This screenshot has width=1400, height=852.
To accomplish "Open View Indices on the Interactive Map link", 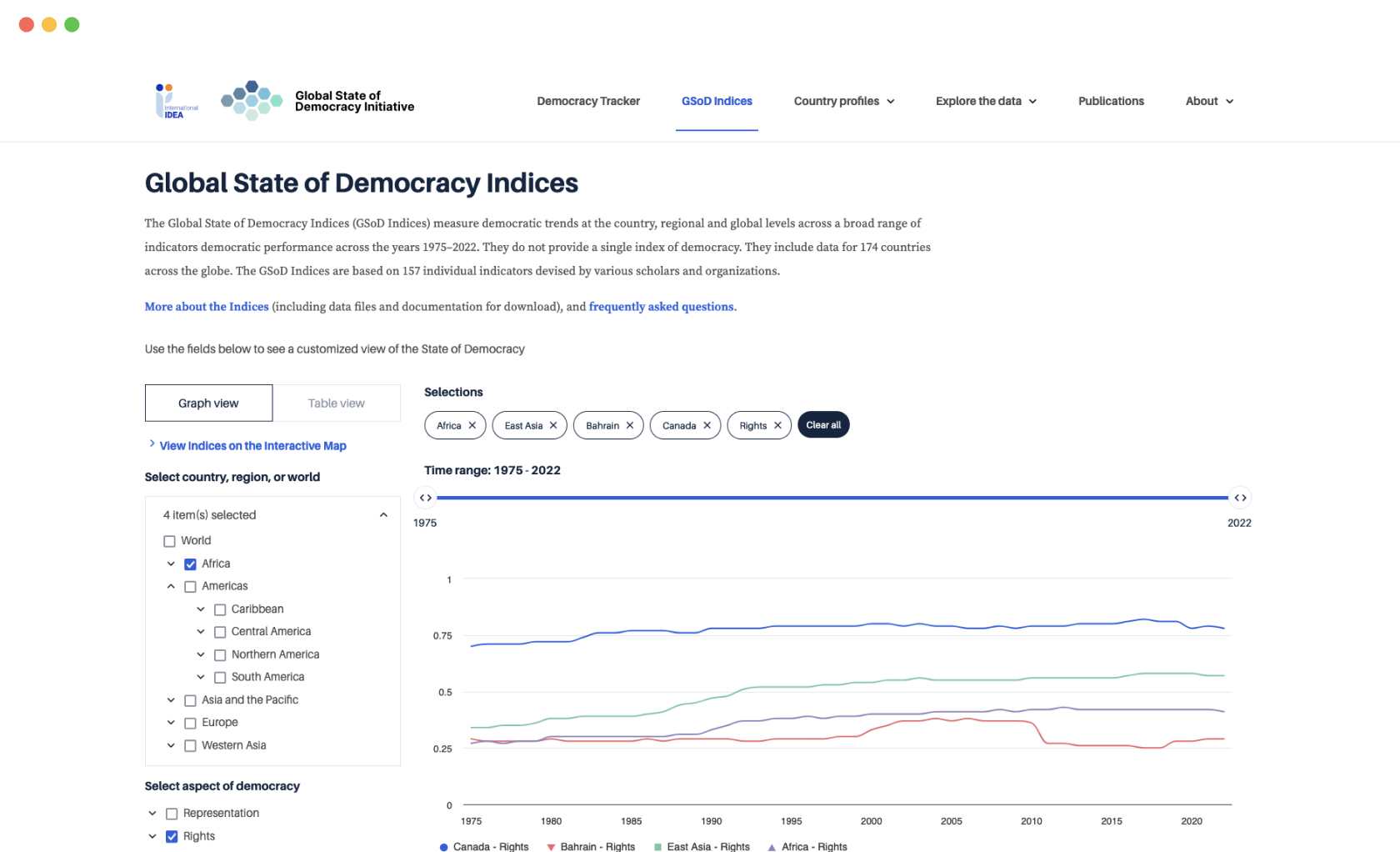I will coord(252,446).
